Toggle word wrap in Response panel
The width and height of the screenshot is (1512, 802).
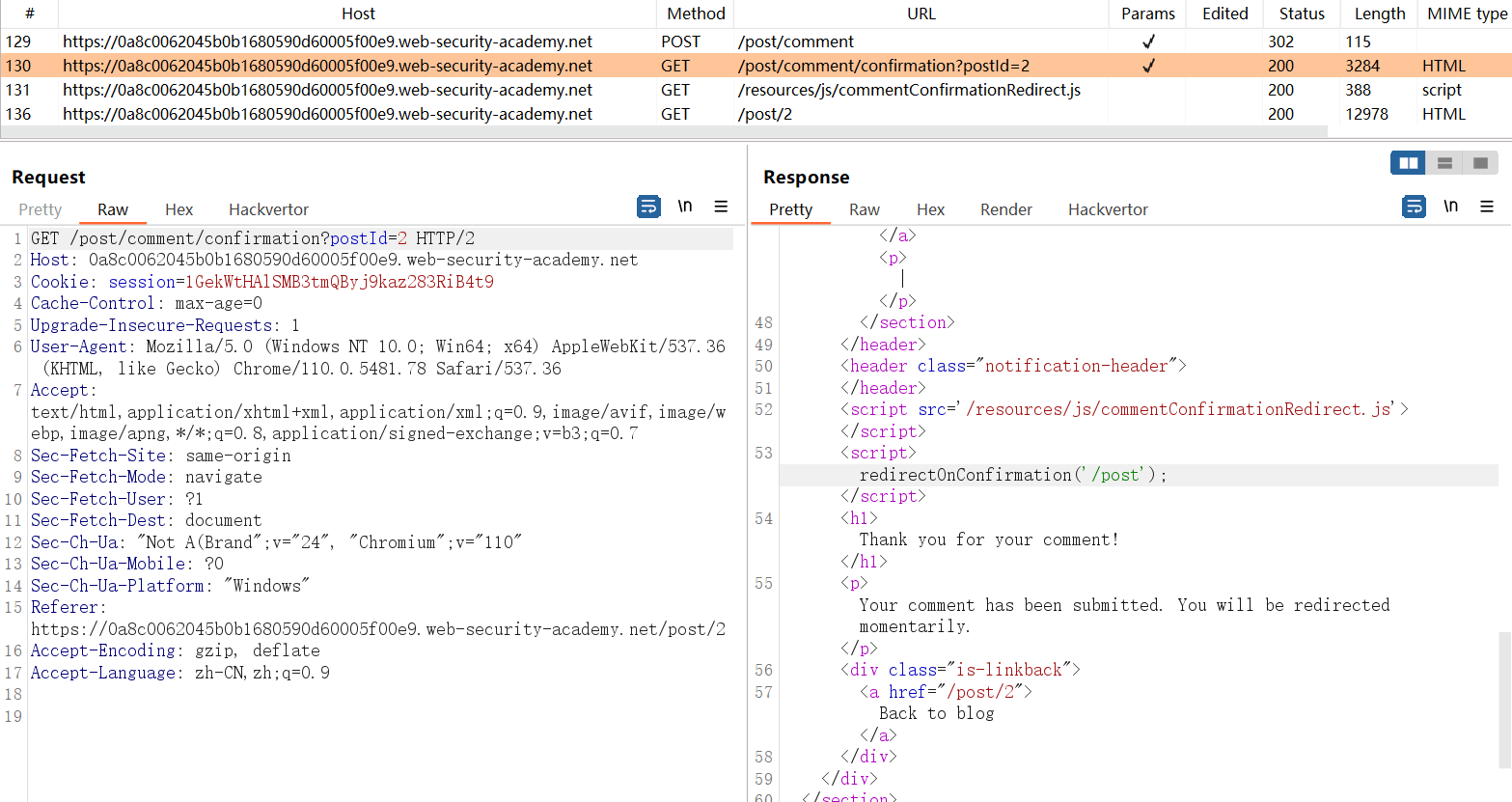[x=1414, y=207]
